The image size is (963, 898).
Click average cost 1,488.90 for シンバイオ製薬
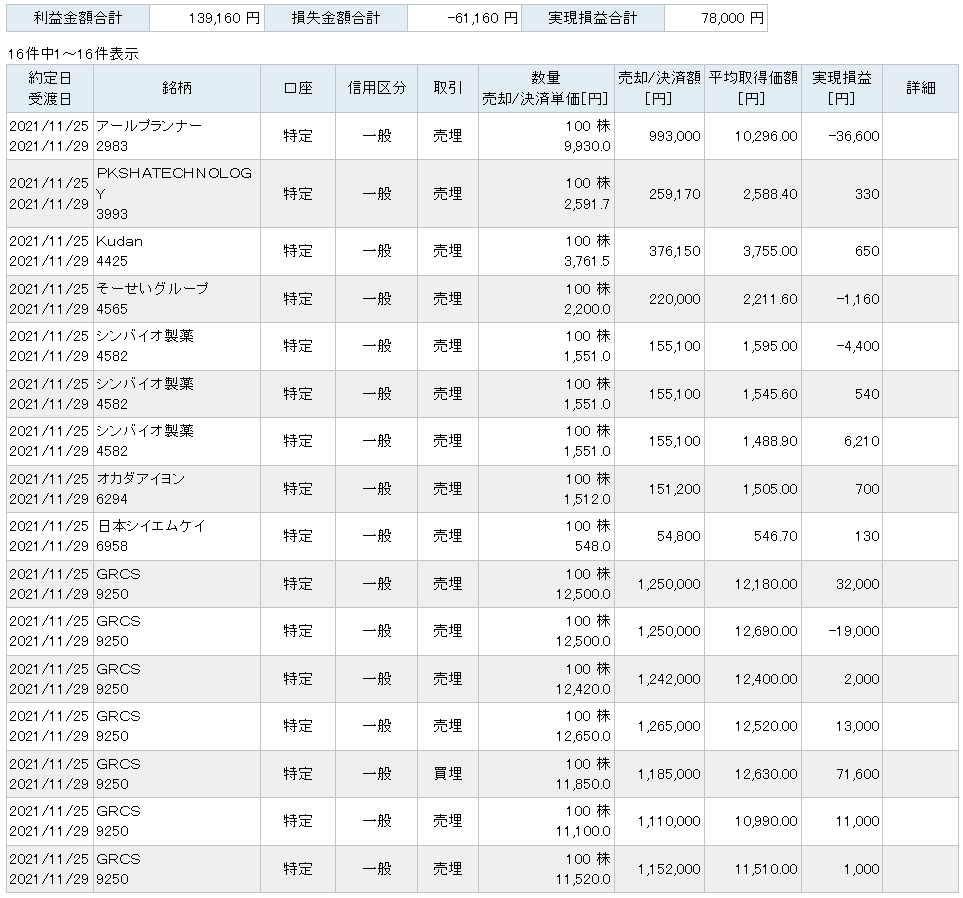(x=770, y=441)
